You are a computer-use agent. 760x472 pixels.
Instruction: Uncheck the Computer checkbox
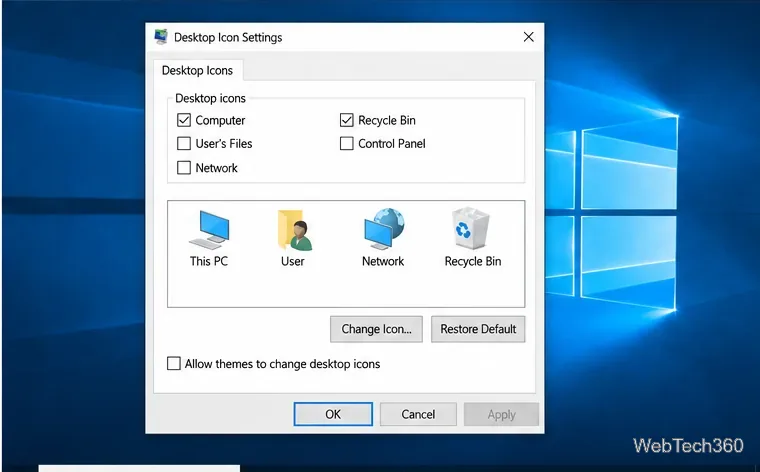[184, 120]
